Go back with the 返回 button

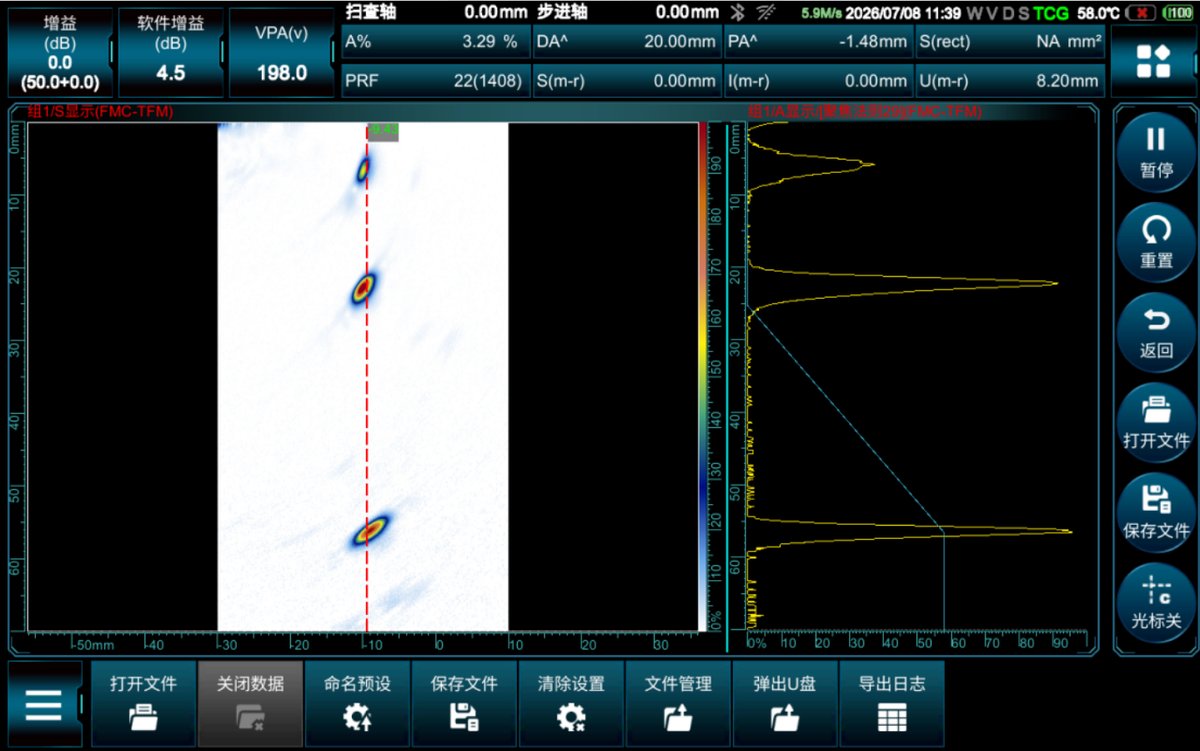pos(1156,331)
